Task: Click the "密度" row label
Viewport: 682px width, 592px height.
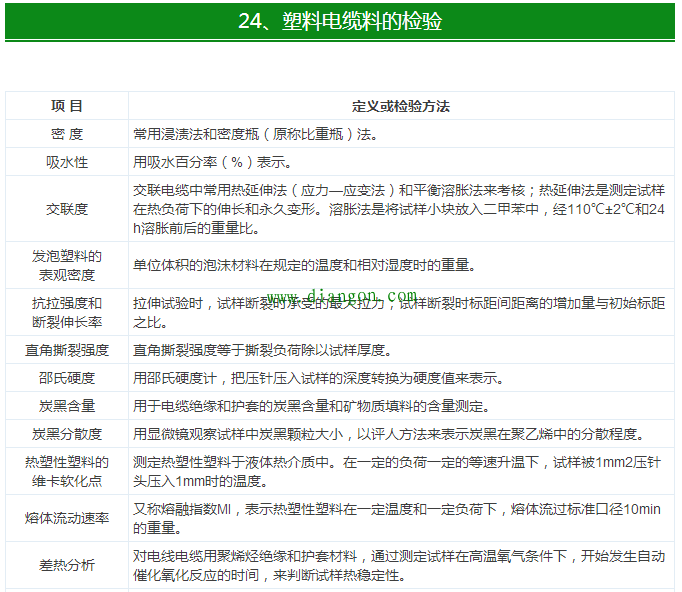Action: [67, 134]
